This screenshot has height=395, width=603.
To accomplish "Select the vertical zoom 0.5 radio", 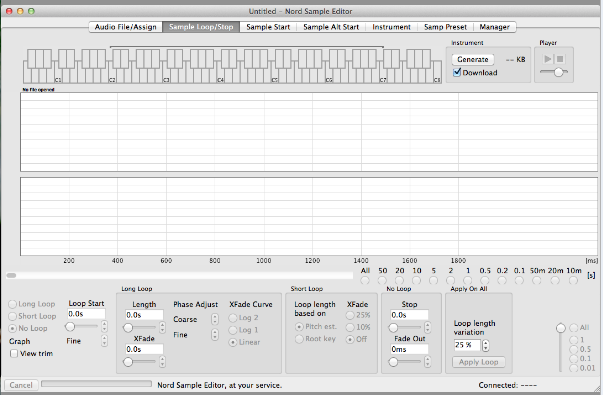I will 574,349.
